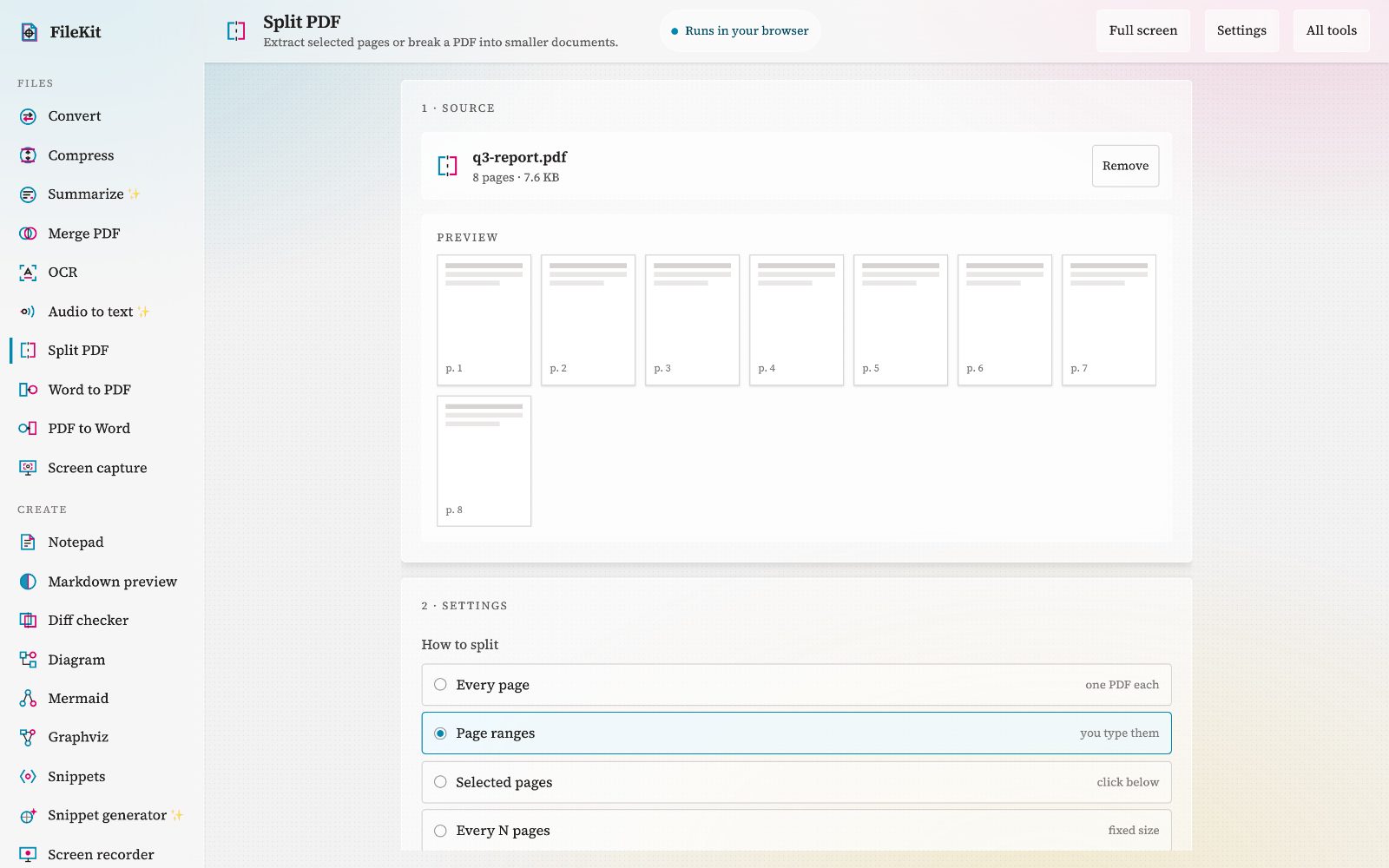Select the Every page radio button
This screenshot has height=868, width=1389.
[440, 685]
